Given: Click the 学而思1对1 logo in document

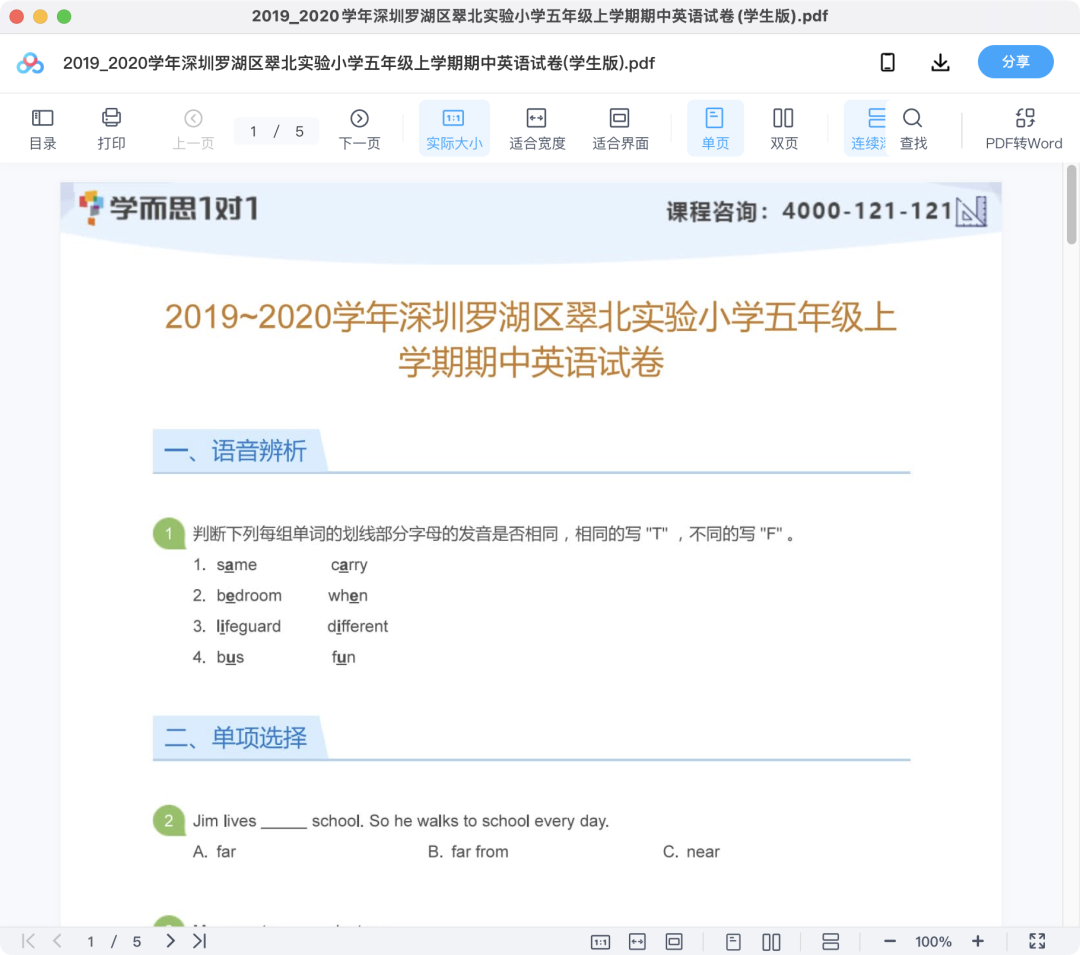Looking at the screenshot, I should click(x=169, y=208).
